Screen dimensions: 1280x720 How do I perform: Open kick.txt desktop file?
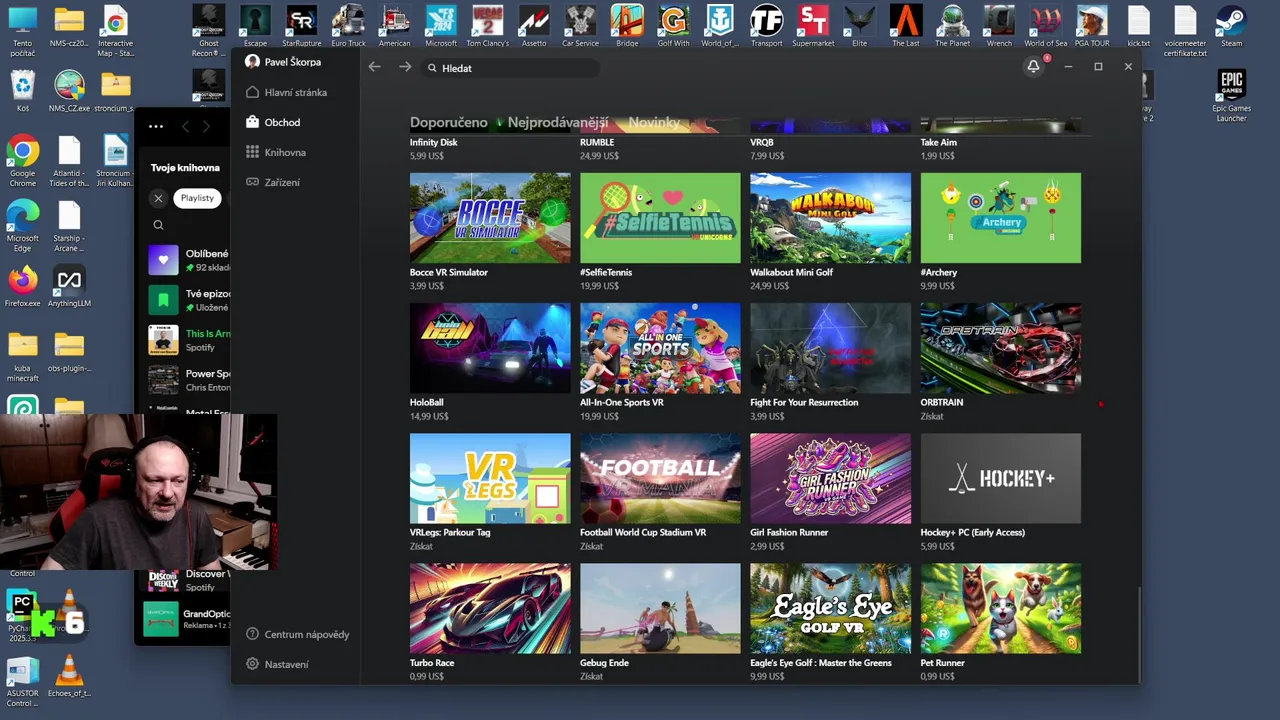click(x=1138, y=27)
